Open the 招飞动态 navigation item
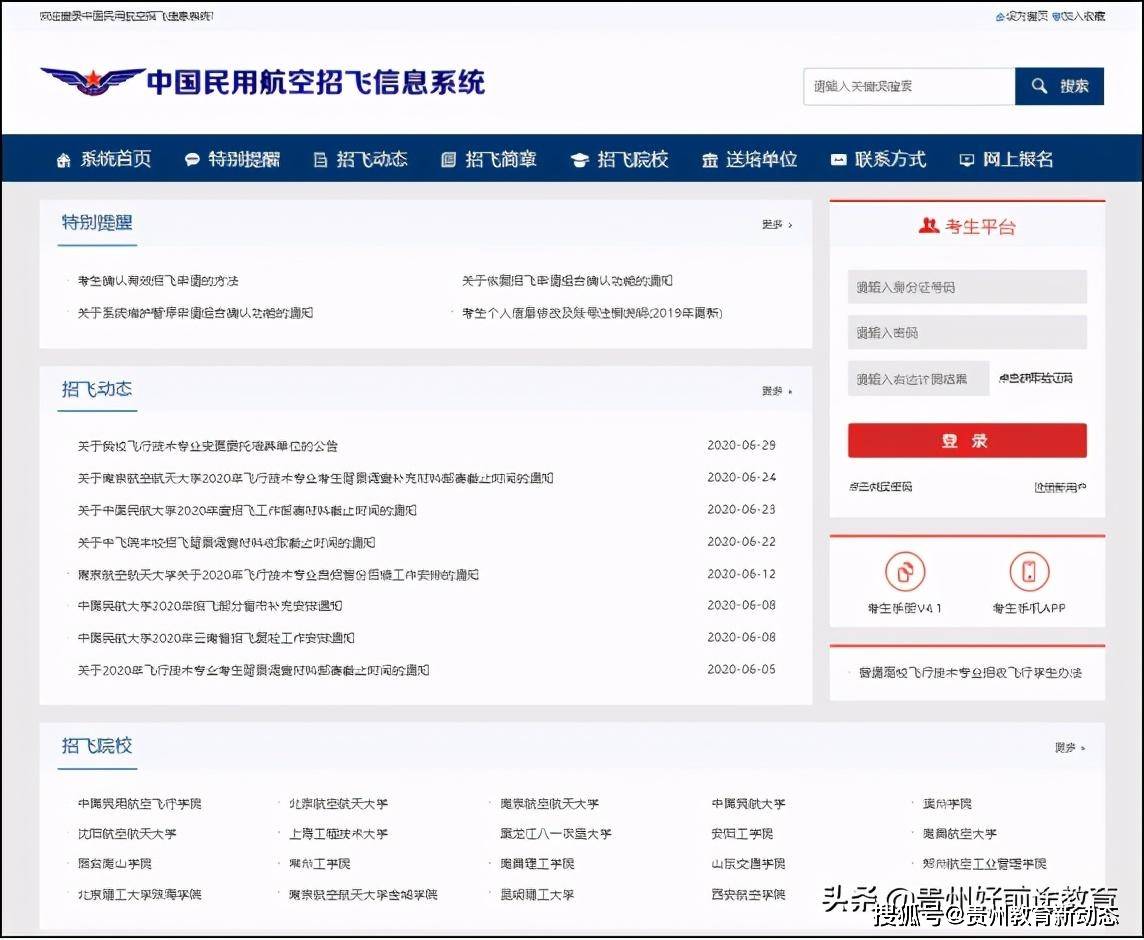Screen dimensions: 1144x940 click(x=360, y=159)
